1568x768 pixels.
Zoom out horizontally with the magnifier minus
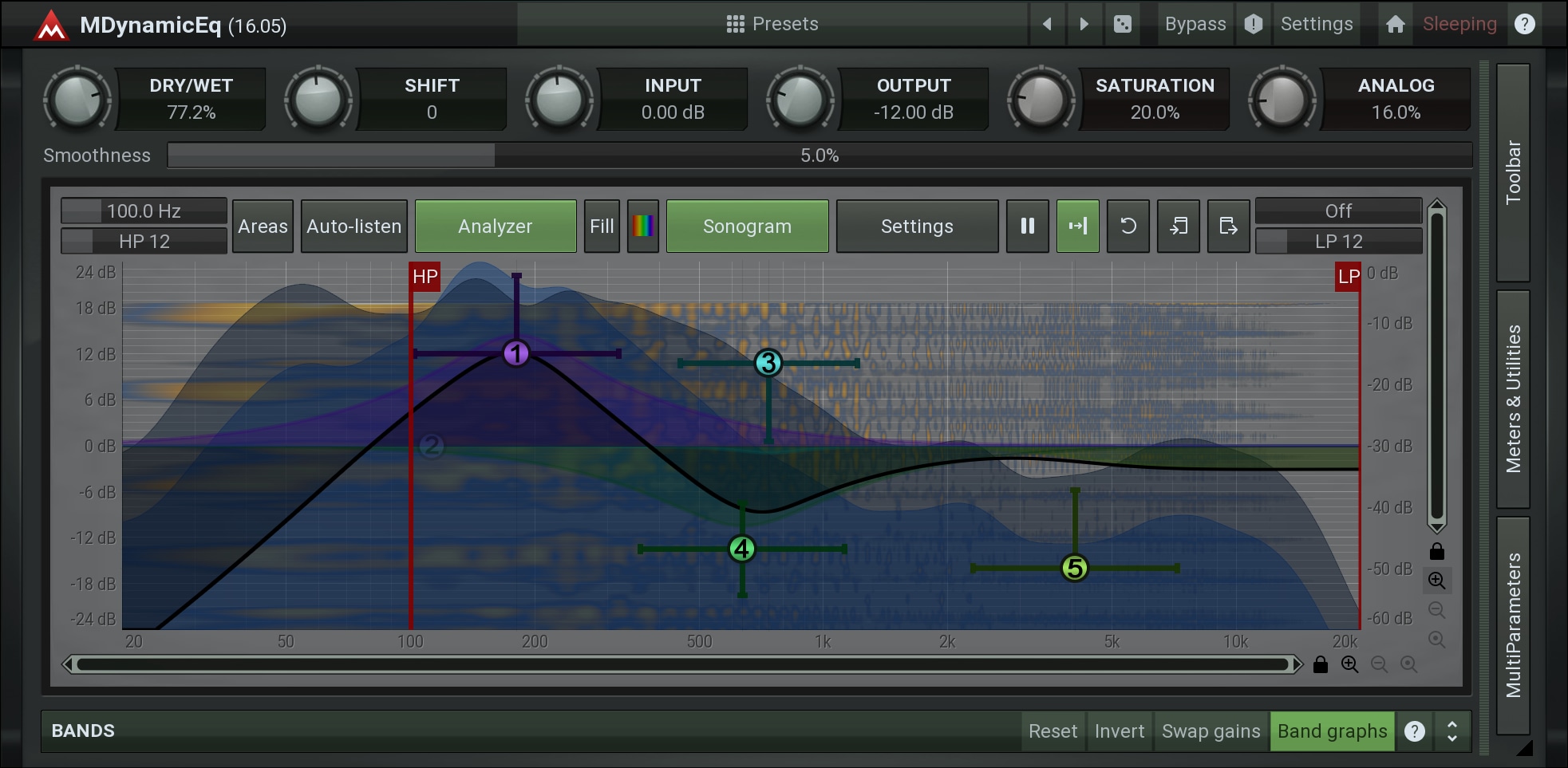coord(1380,664)
